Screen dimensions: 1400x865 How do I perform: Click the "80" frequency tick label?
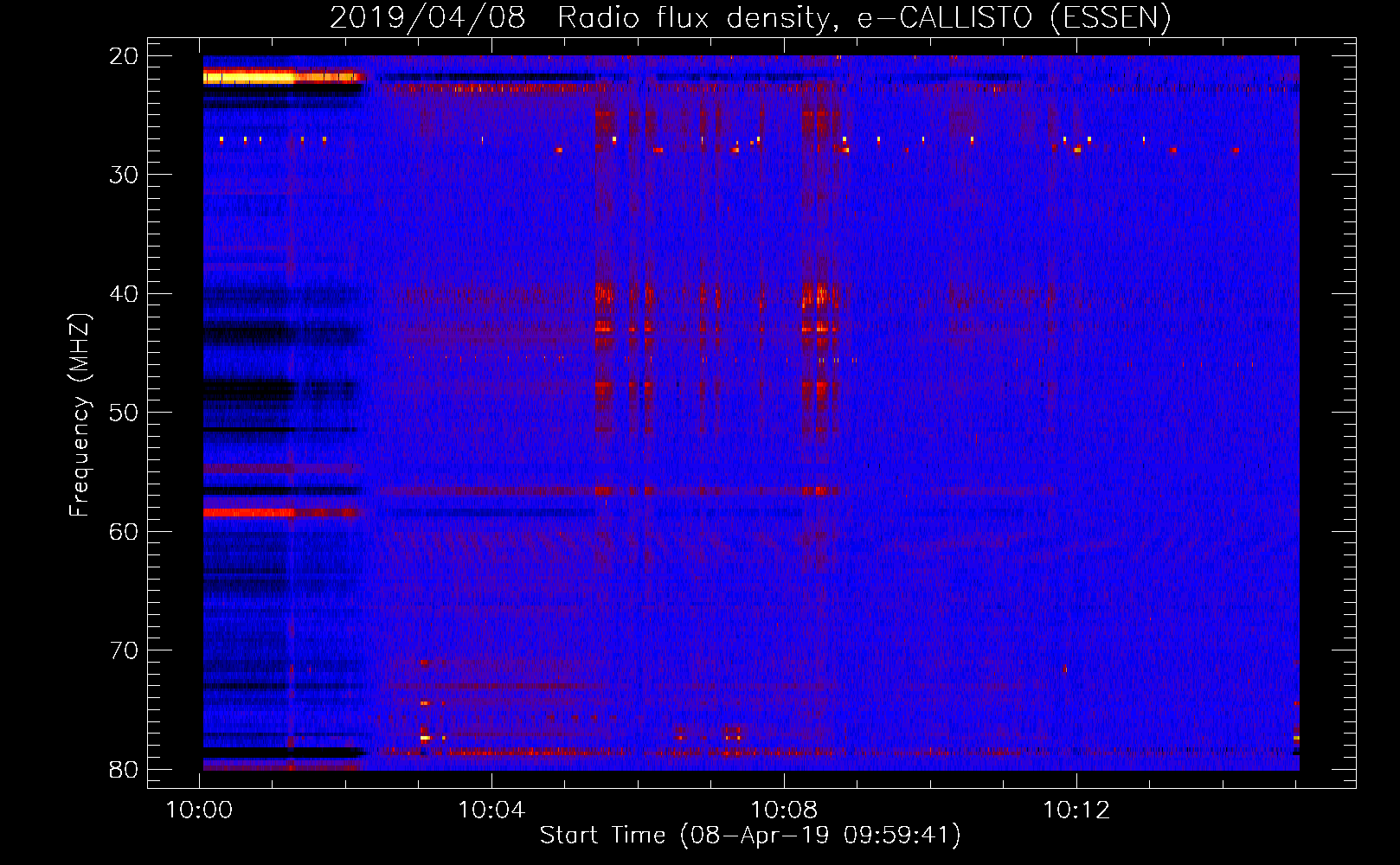[125, 769]
